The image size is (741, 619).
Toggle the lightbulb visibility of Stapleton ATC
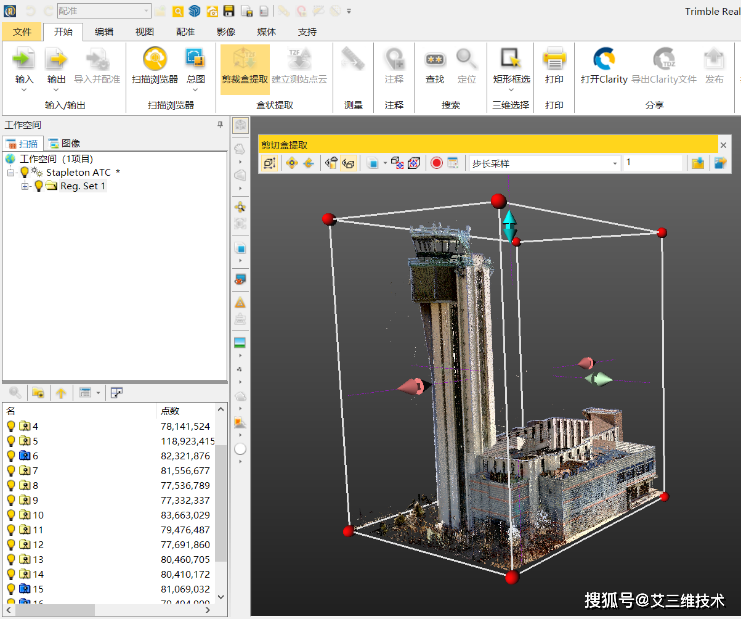pyautogui.click(x=25, y=172)
